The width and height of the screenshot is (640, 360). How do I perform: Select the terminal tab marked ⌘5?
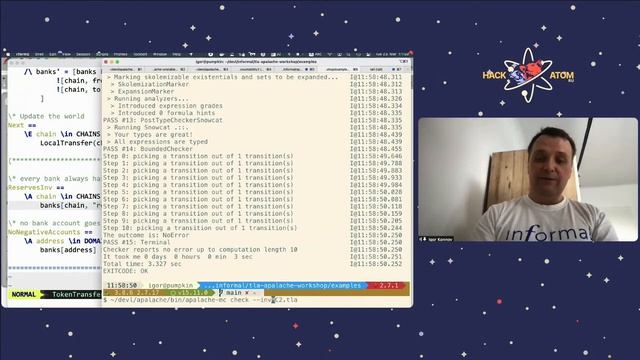[x=297, y=69]
